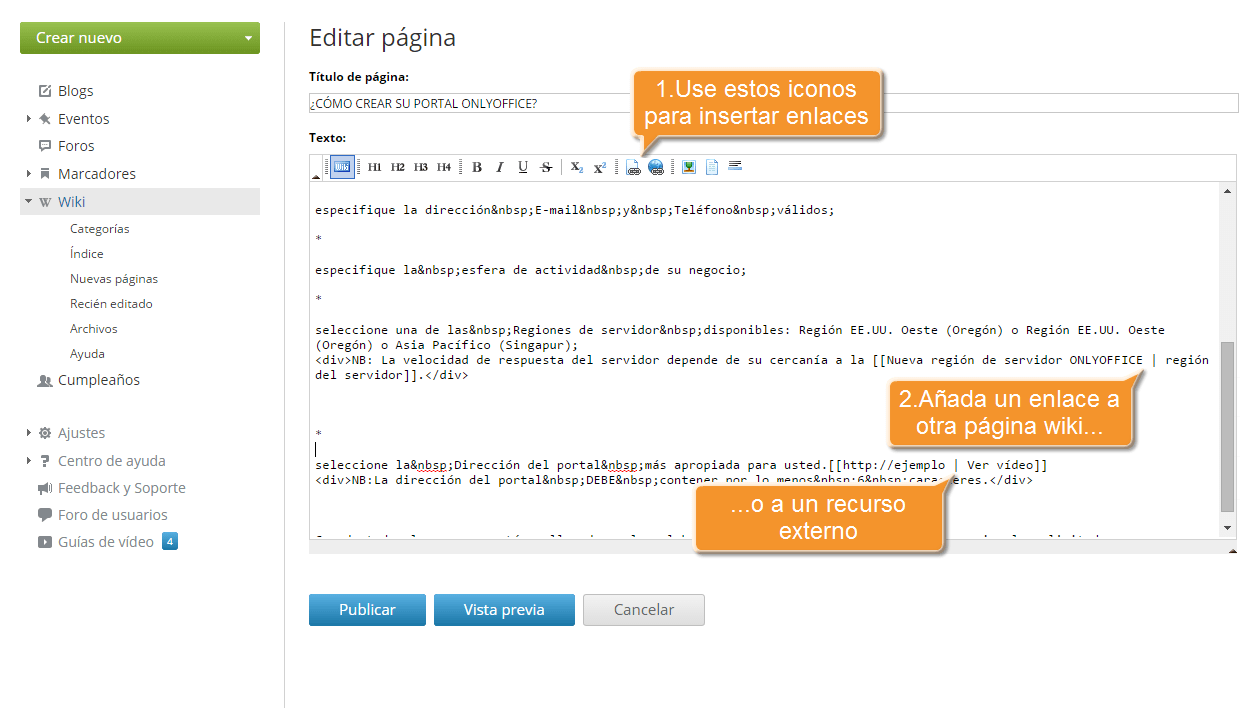This screenshot has height=708, width=1240.
Task: Open Nuevas páginas wiki subsection
Action: tap(114, 279)
